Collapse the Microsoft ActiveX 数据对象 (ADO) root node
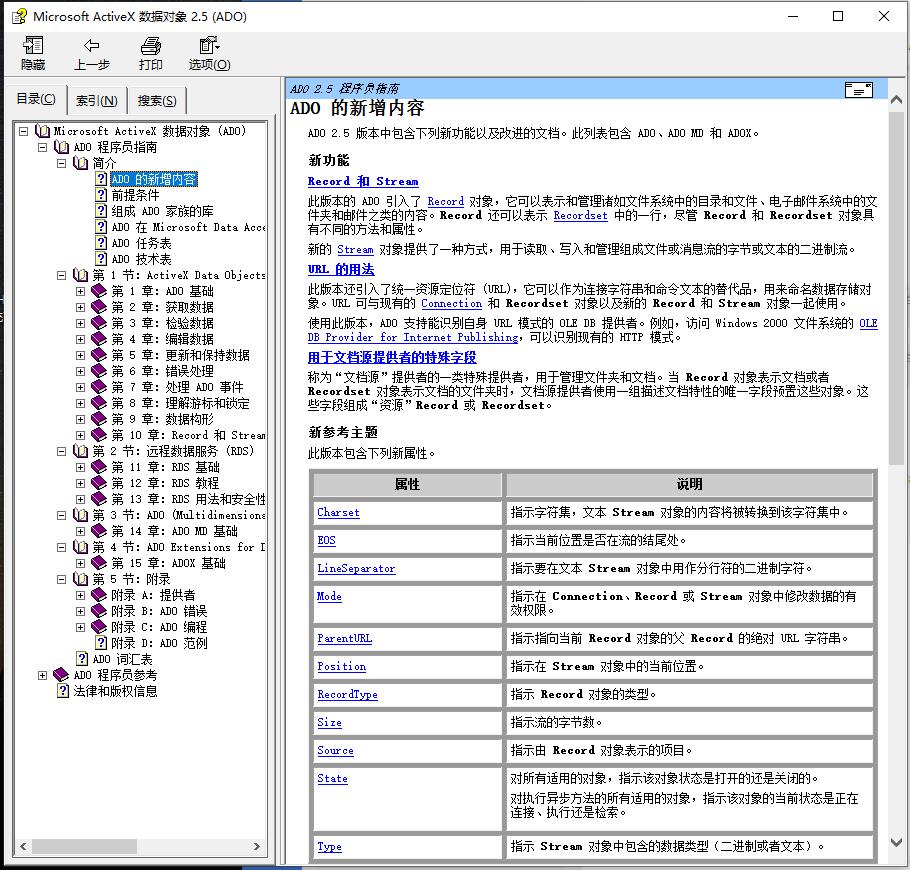The image size is (910, 870). pos(23,131)
